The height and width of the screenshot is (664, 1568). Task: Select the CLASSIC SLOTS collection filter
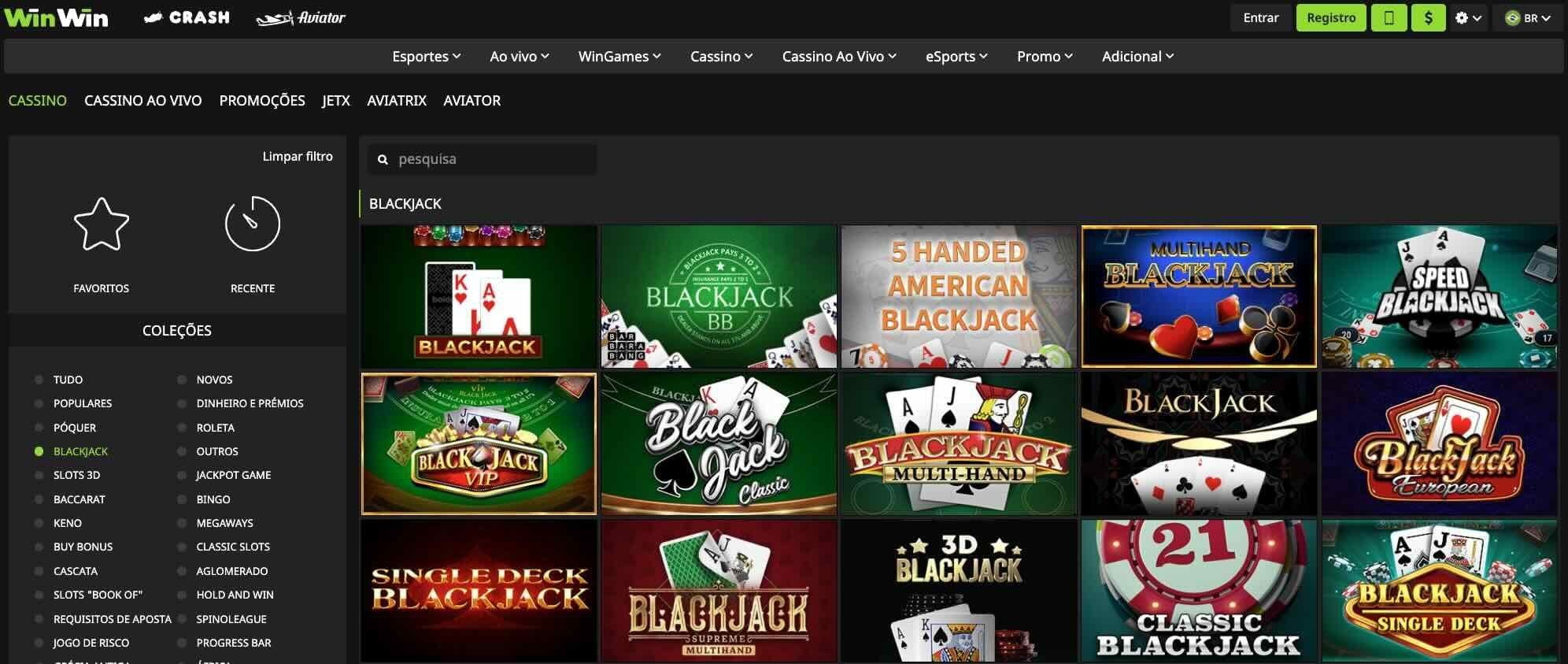point(233,547)
